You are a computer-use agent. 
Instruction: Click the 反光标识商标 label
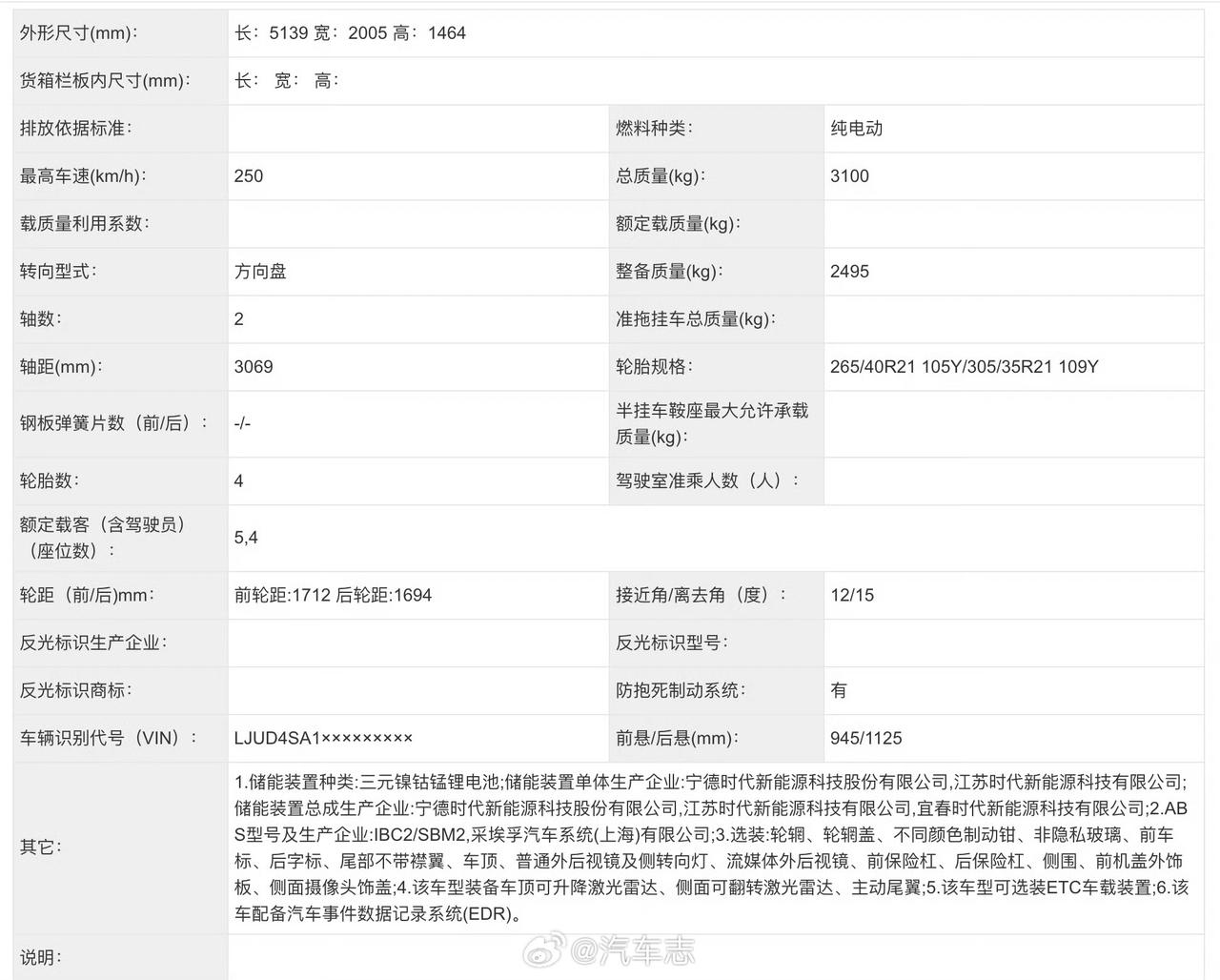pos(76,690)
